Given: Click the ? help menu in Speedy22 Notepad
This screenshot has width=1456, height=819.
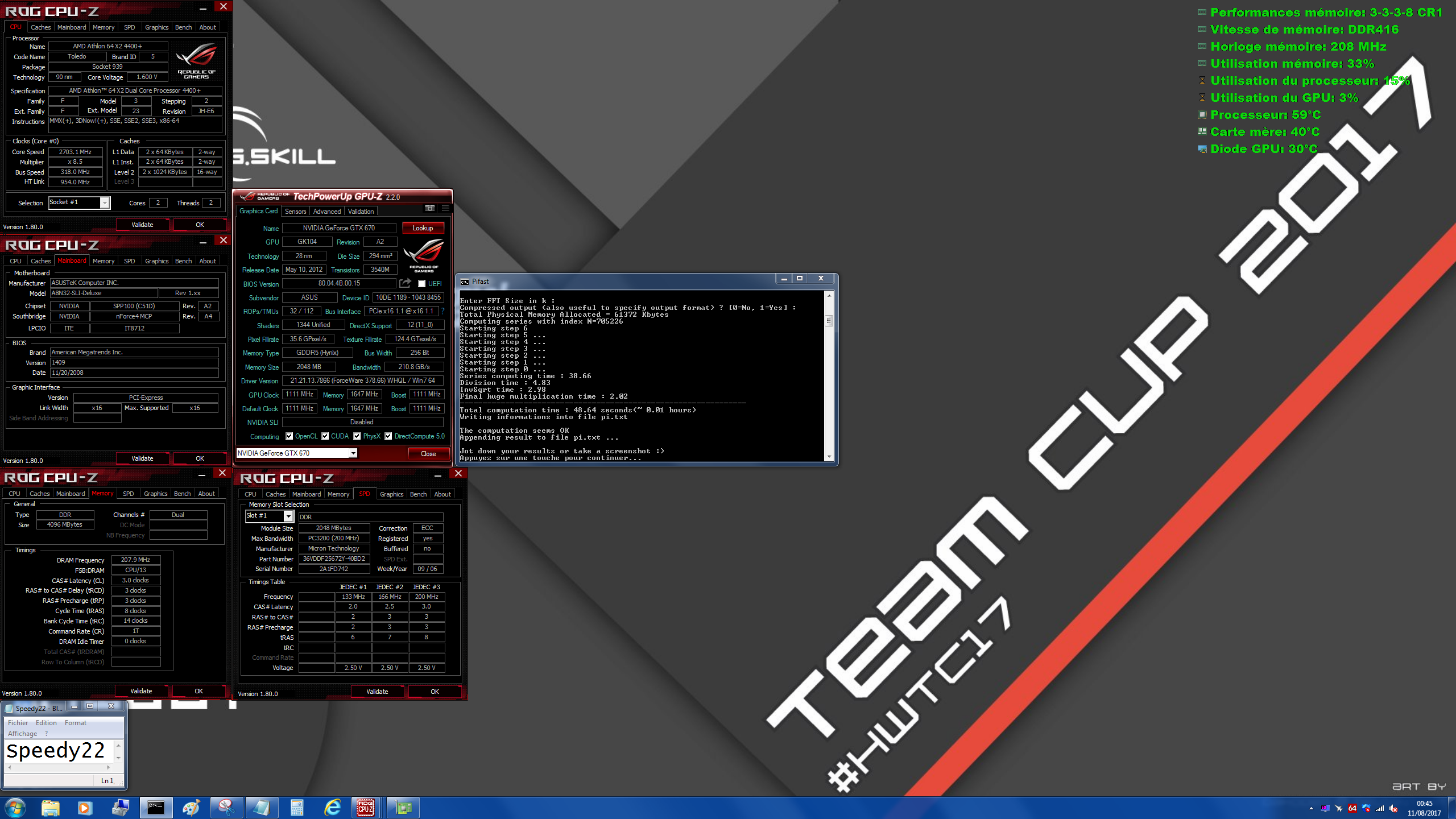Looking at the screenshot, I should pos(47,734).
